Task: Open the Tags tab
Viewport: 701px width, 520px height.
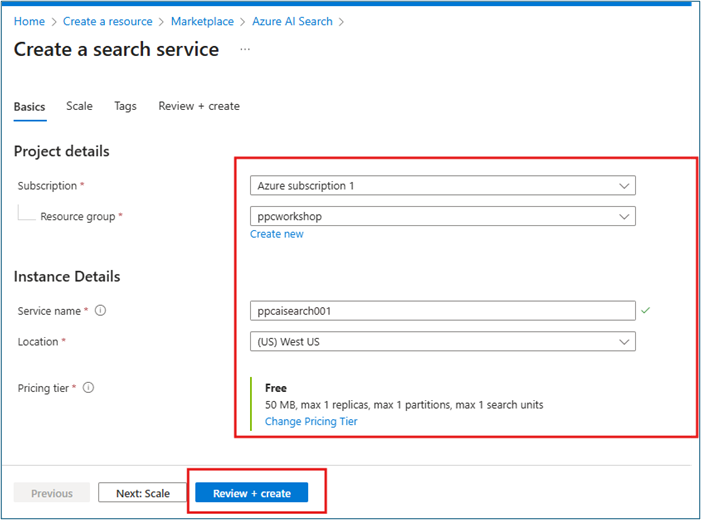Action: click(125, 106)
